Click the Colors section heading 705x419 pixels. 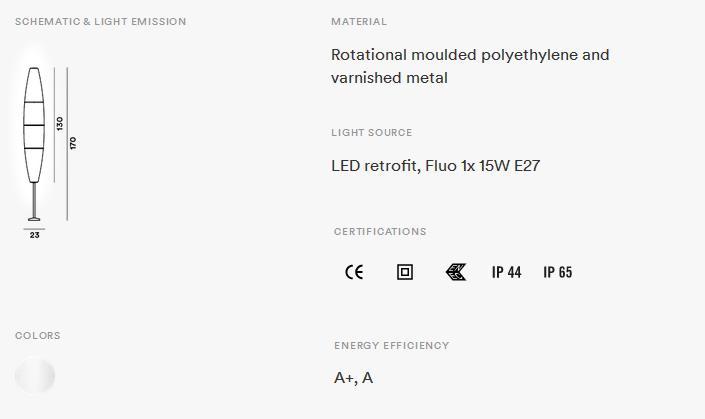[x=38, y=335]
